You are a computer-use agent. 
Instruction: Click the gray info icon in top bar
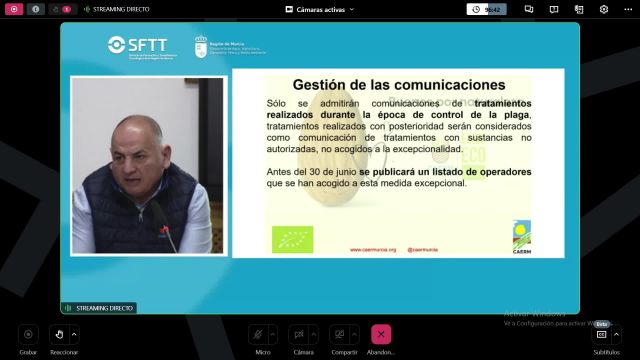[36, 9]
